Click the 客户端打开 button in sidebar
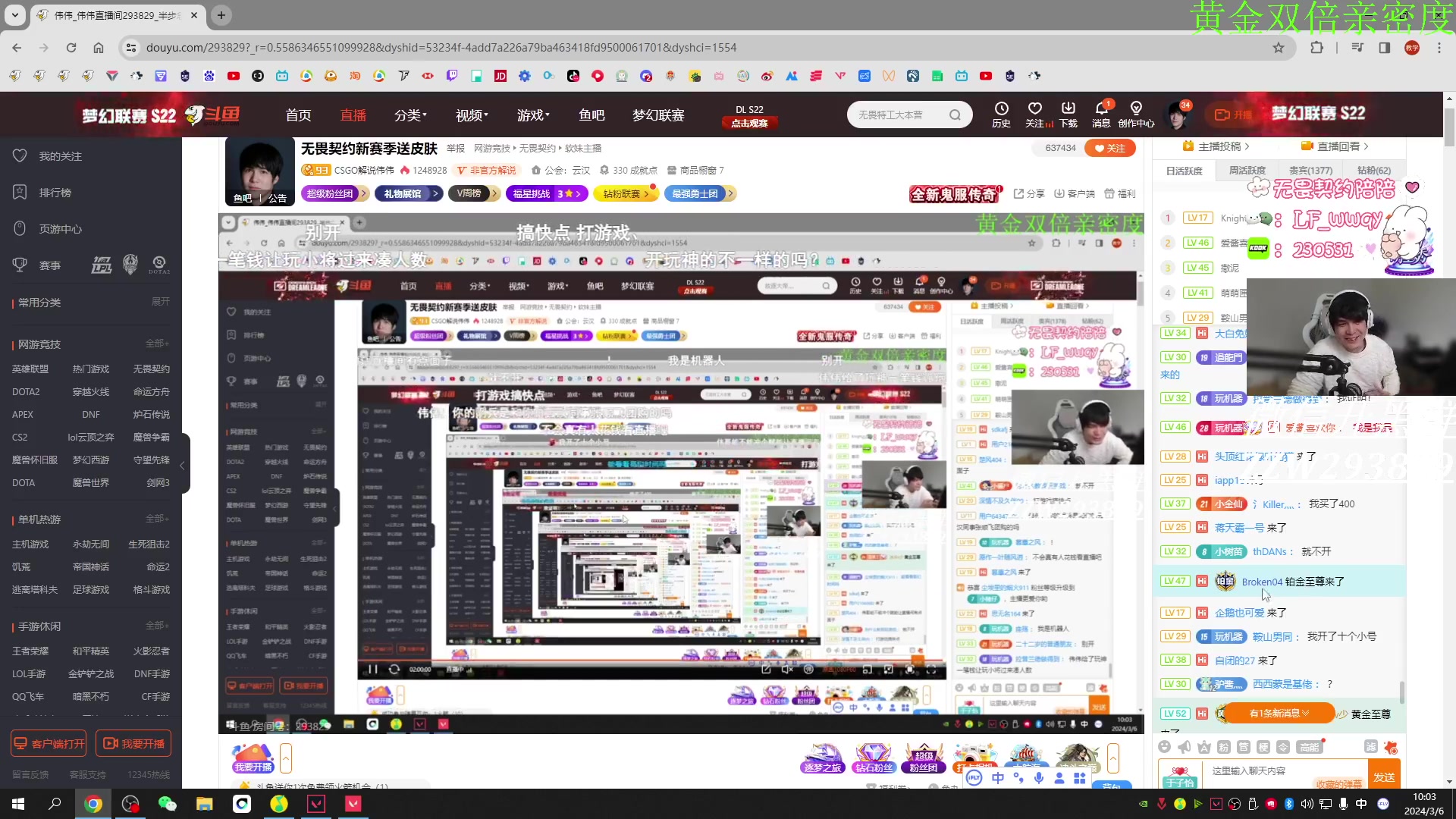The height and width of the screenshot is (819, 1456). (49, 744)
